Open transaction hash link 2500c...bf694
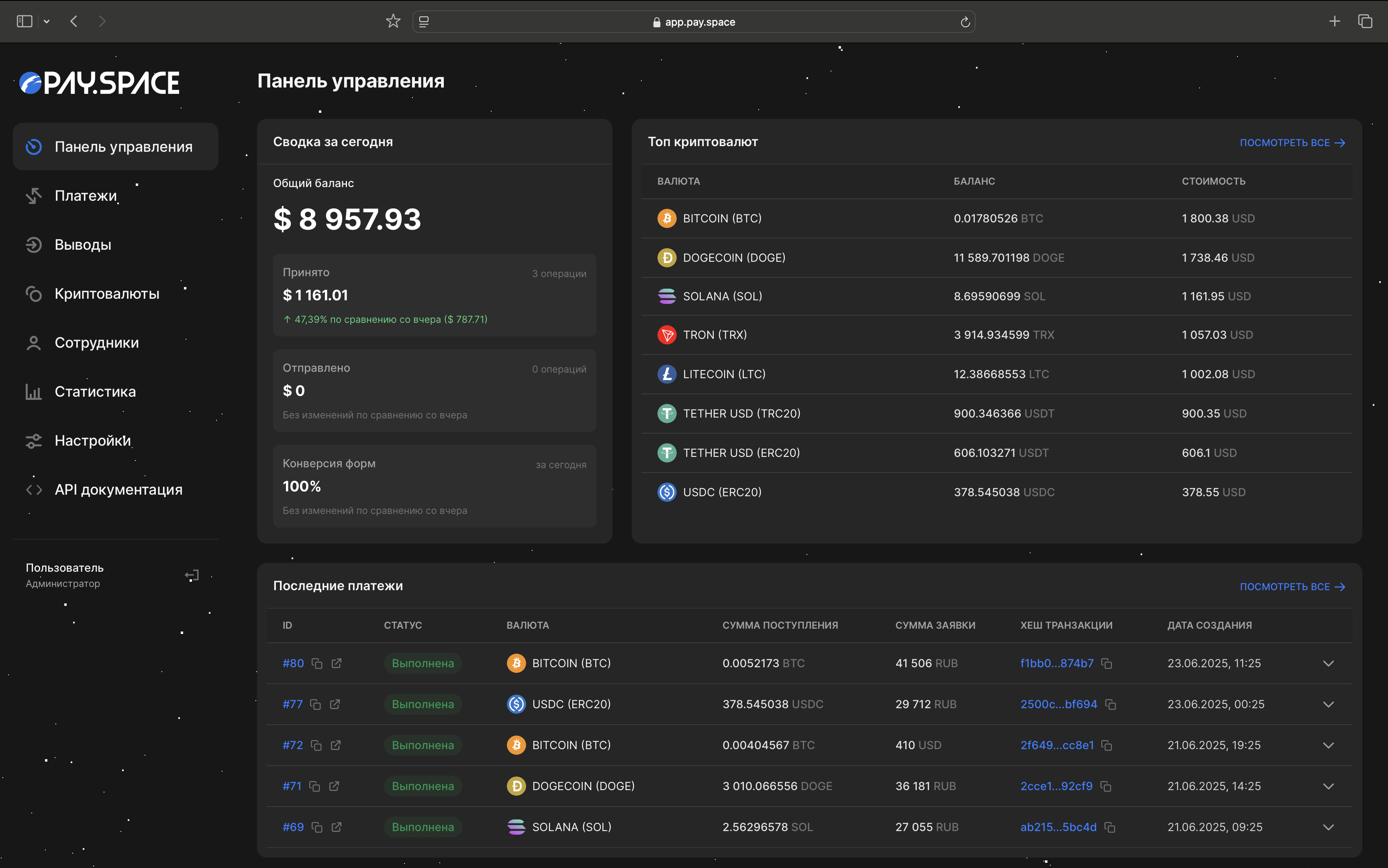Screen dimensions: 1388x868 [x=1058, y=704]
